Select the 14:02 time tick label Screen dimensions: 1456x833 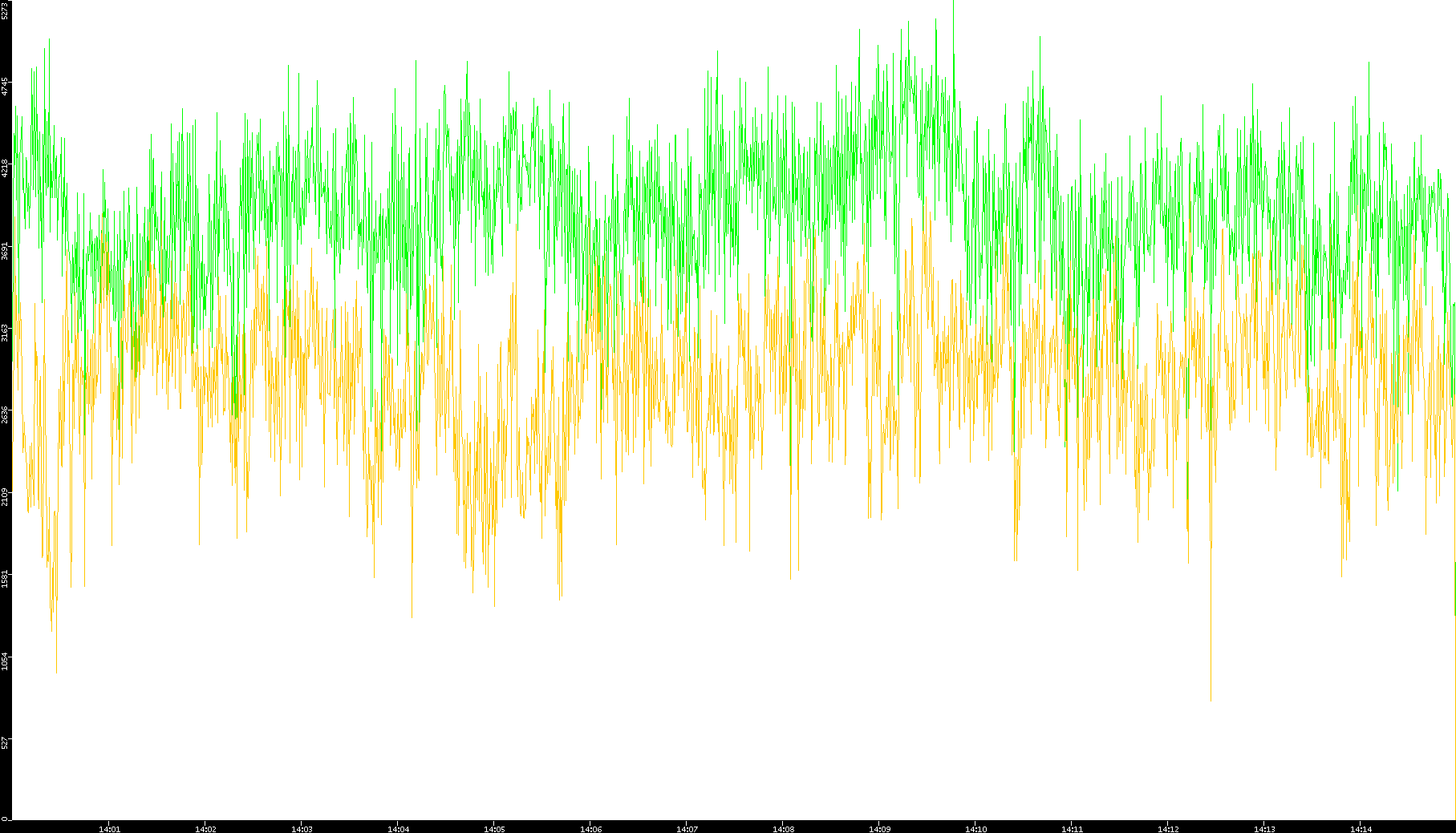[x=205, y=829]
